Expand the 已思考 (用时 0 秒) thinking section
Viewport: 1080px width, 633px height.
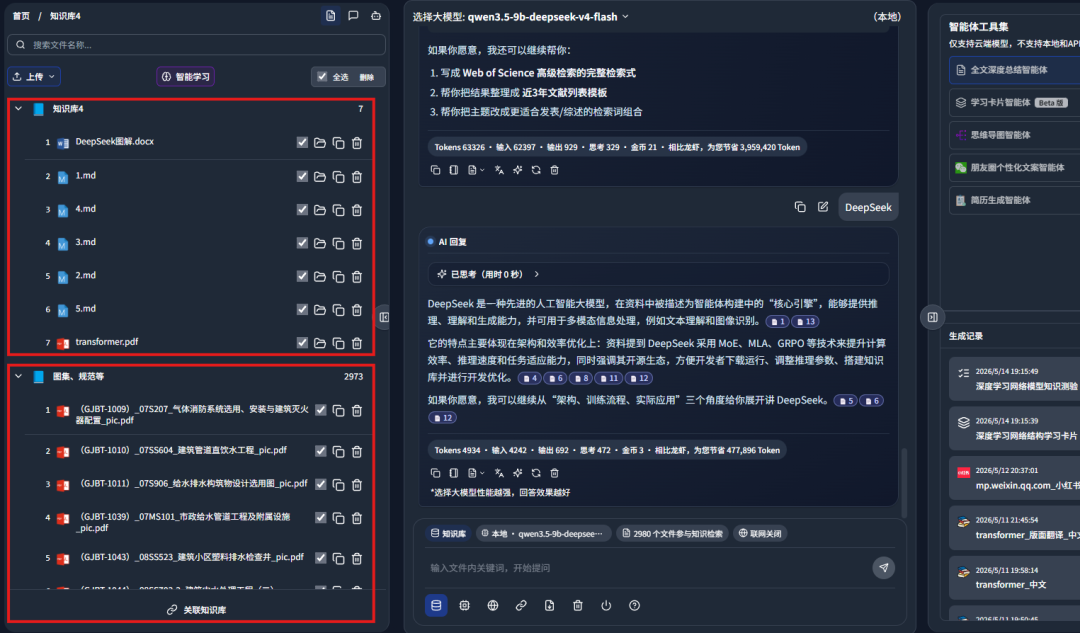click(658, 274)
